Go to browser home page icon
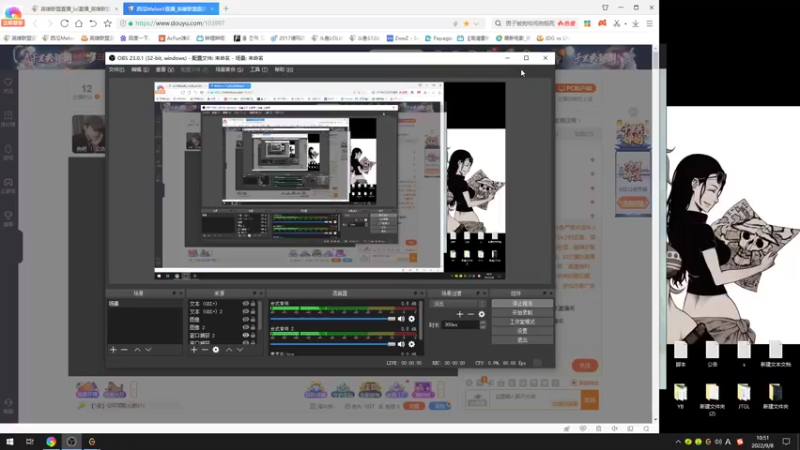The height and width of the screenshot is (450, 800). click(x=79, y=23)
